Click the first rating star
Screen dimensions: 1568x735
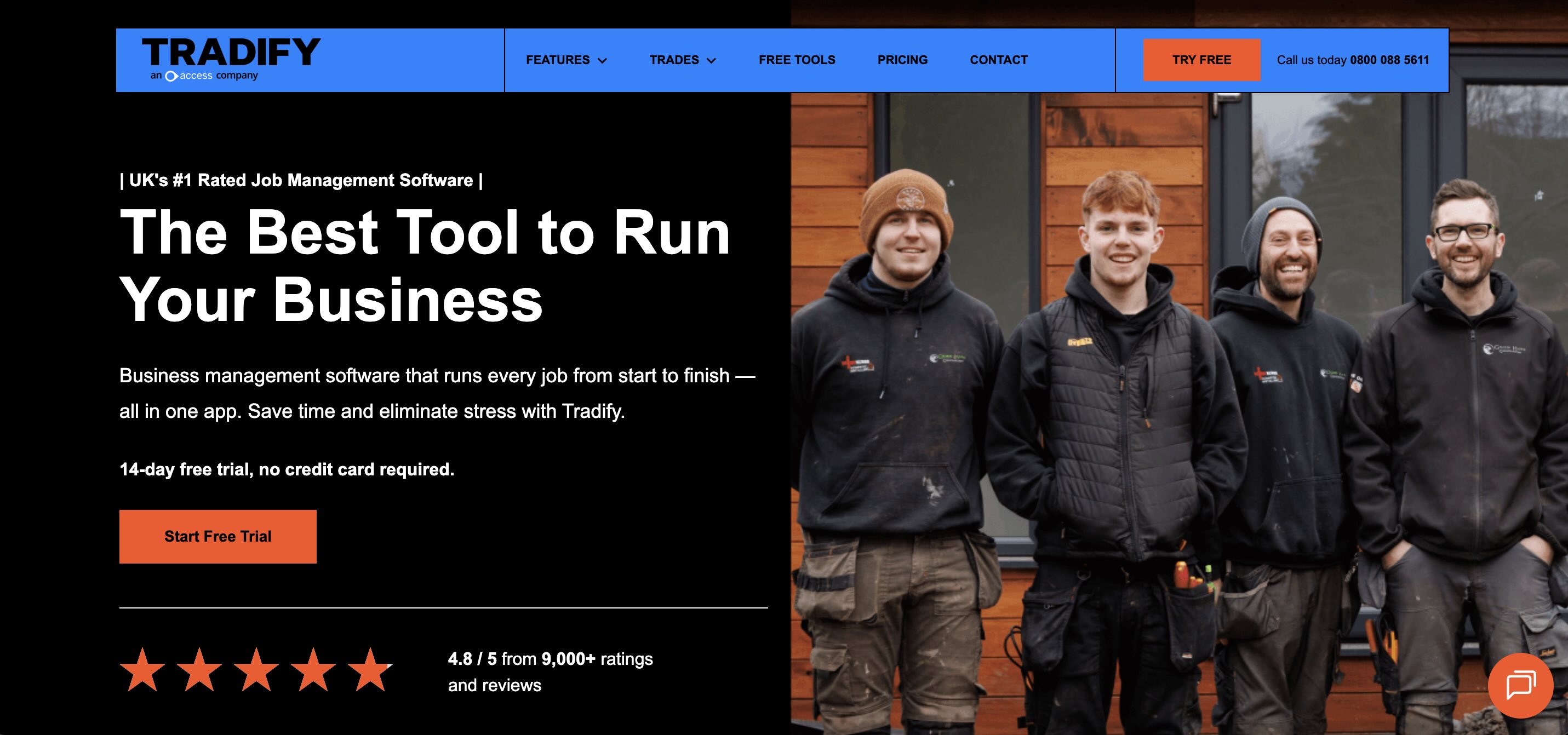pyautogui.click(x=142, y=670)
